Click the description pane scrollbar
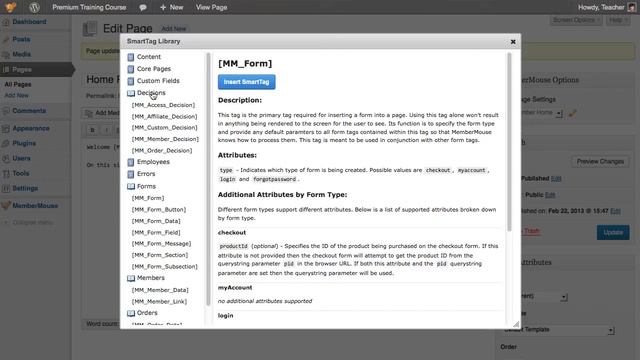 point(509,142)
